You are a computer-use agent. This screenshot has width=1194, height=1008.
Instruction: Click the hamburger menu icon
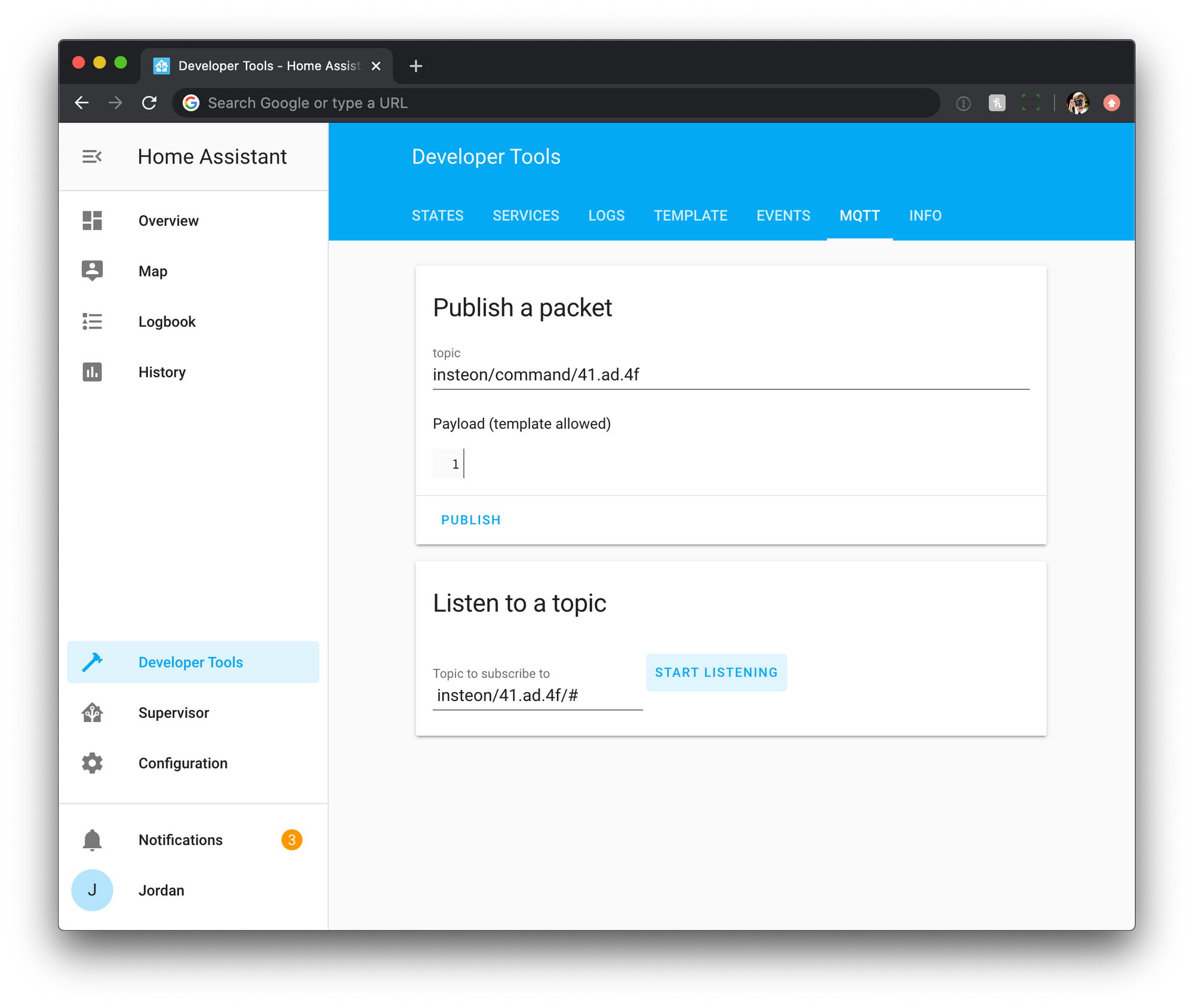click(92, 156)
